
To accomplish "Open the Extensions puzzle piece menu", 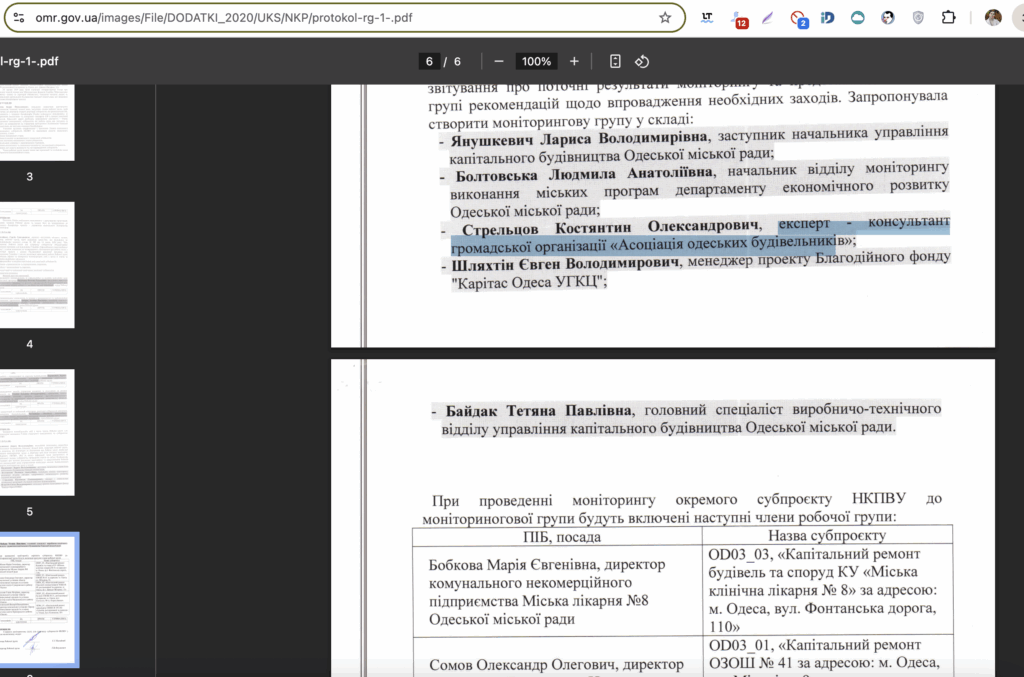I will tap(948, 18).
